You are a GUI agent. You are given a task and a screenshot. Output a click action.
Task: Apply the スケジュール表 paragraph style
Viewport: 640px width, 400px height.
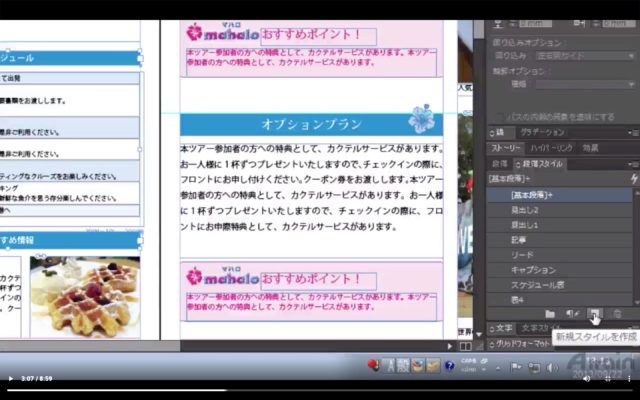[560, 285]
